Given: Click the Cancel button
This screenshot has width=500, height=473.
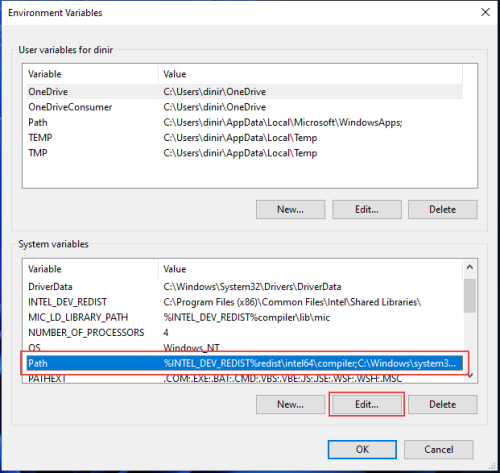Looking at the screenshot, I should click(x=439, y=449).
